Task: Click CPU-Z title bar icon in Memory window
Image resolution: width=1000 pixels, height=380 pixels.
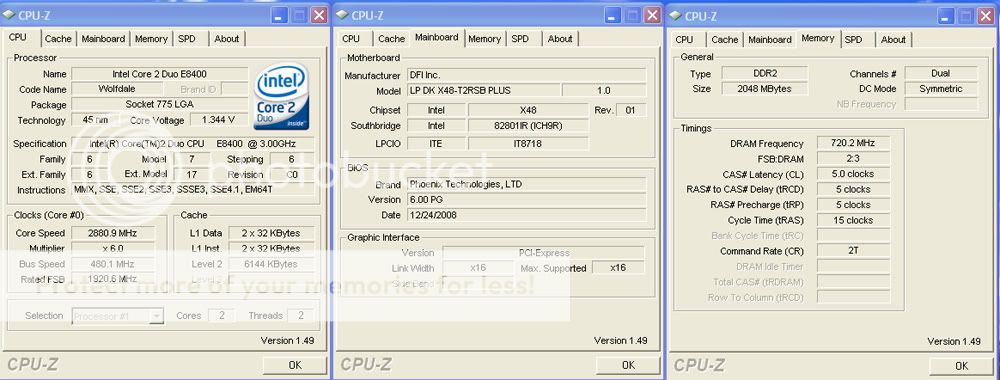Action: click(x=675, y=16)
